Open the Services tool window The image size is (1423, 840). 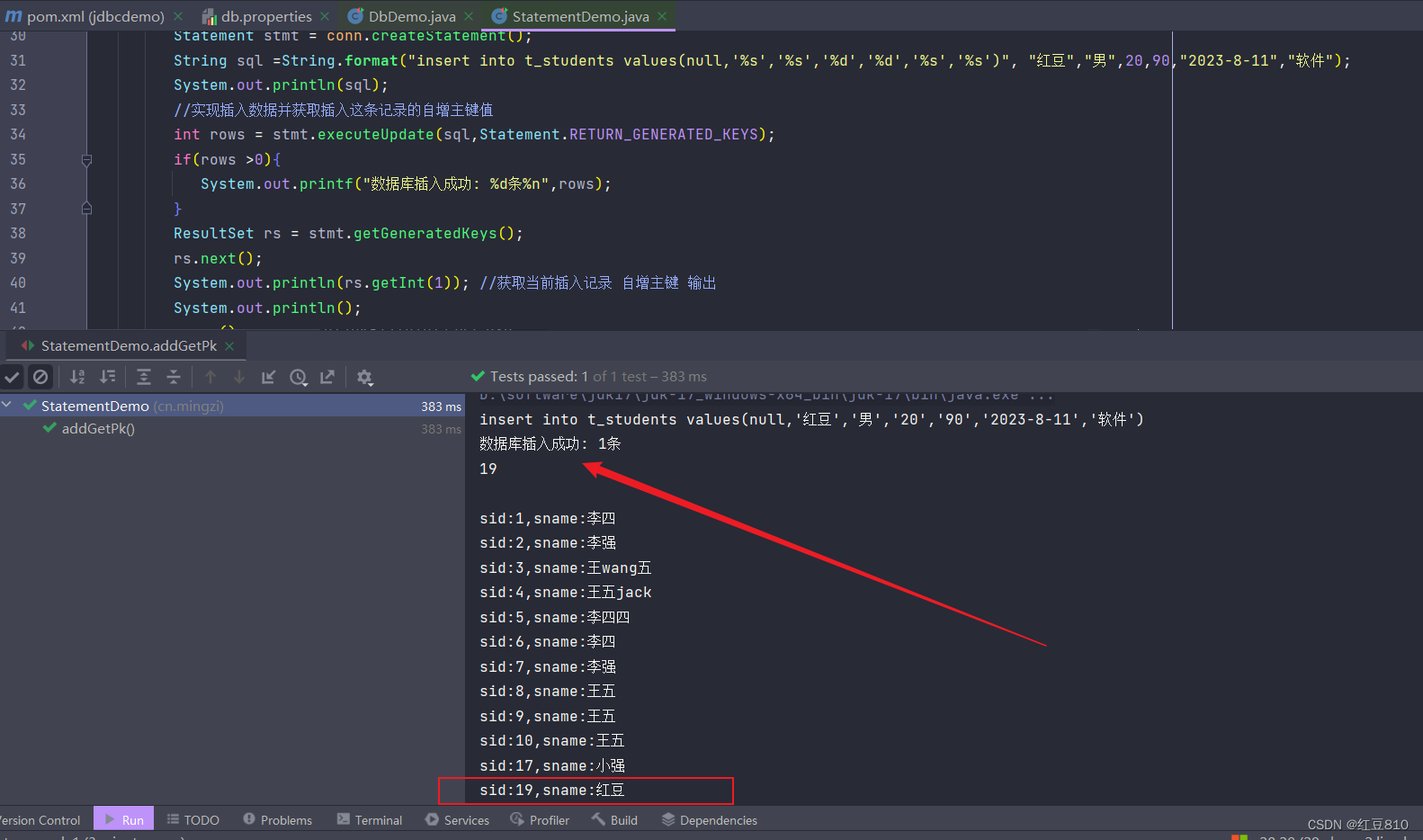[457, 820]
